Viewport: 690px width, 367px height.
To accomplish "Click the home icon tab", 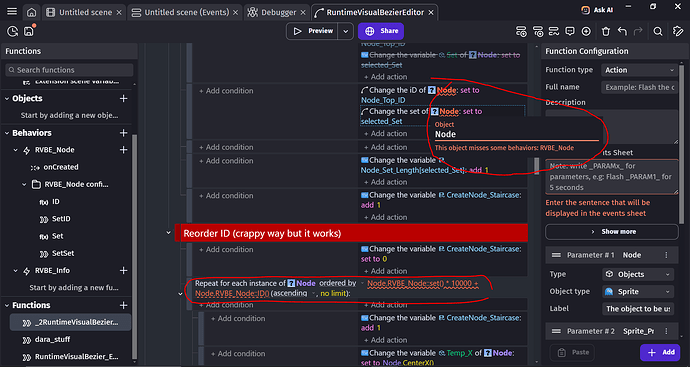I will coord(32,12).
